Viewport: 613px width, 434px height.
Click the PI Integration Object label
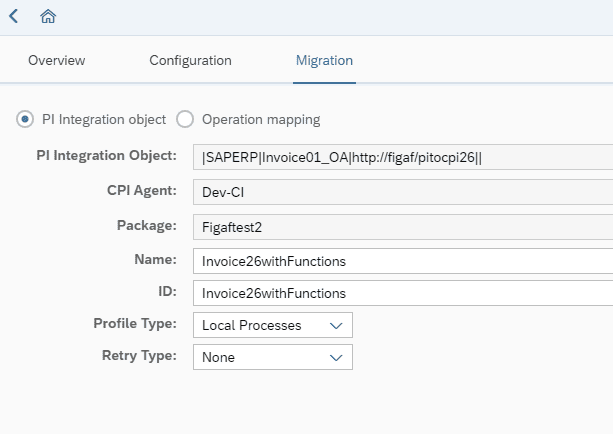[106, 156]
